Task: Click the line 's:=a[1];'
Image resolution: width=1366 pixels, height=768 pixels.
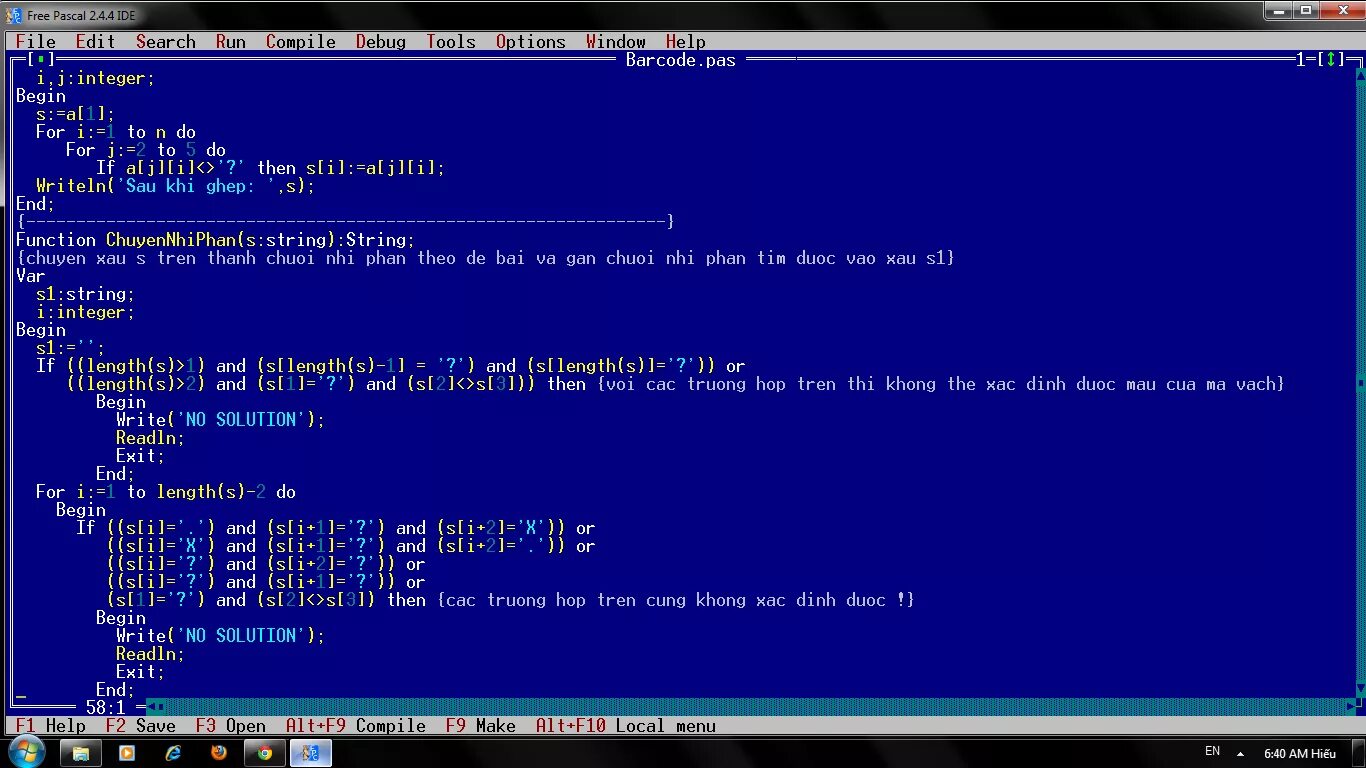Action: click(76, 114)
